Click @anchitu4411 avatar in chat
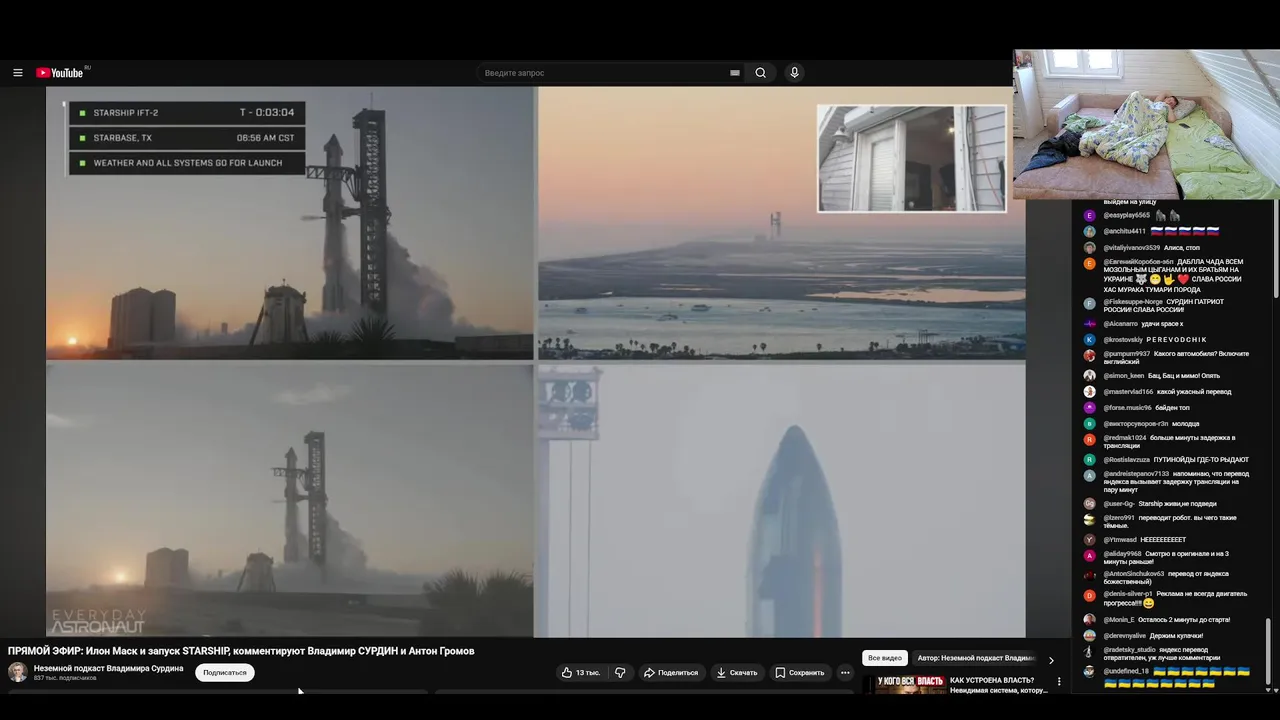This screenshot has width=1280, height=720. (1090, 231)
